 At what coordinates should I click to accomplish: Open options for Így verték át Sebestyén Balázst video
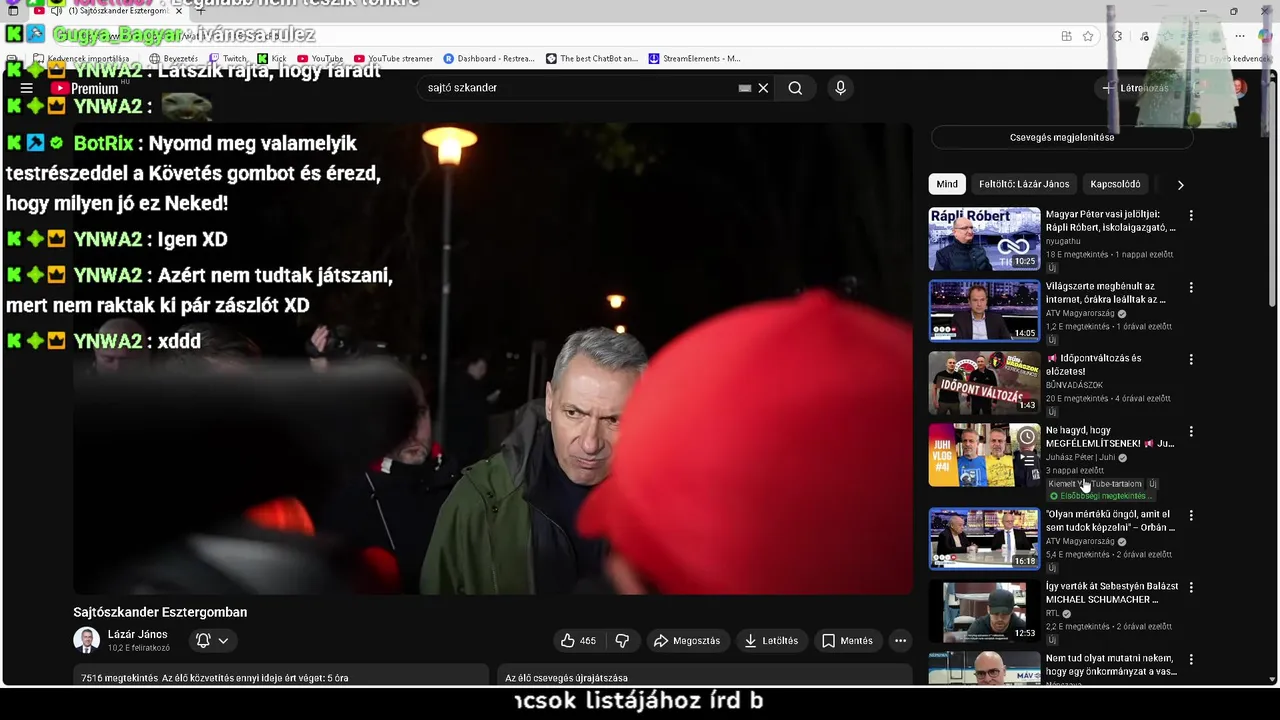click(x=1190, y=587)
